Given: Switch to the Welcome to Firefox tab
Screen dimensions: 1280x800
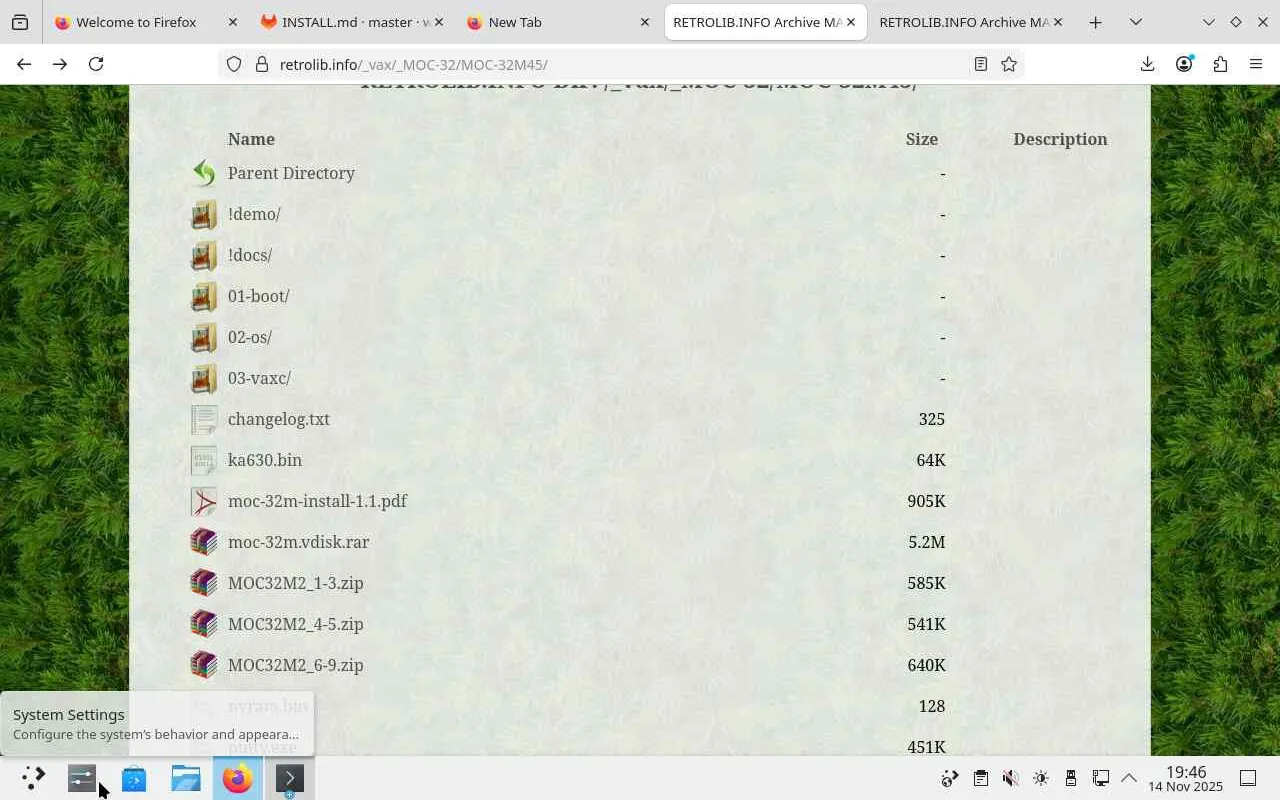Looking at the screenshot, I should coord(147,22).
